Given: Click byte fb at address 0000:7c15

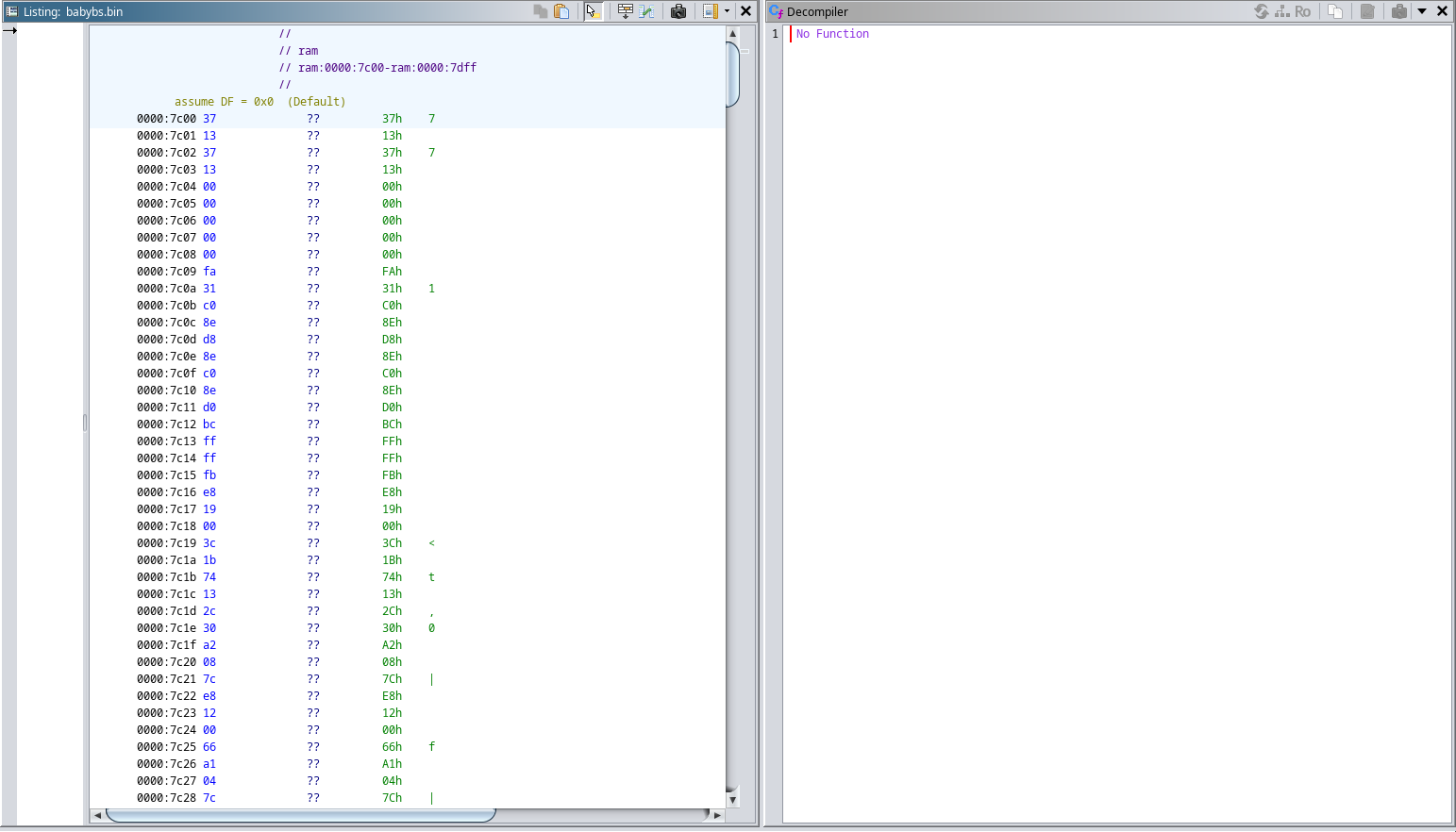Looking at the screenshot, I should (x=209, y=475).
